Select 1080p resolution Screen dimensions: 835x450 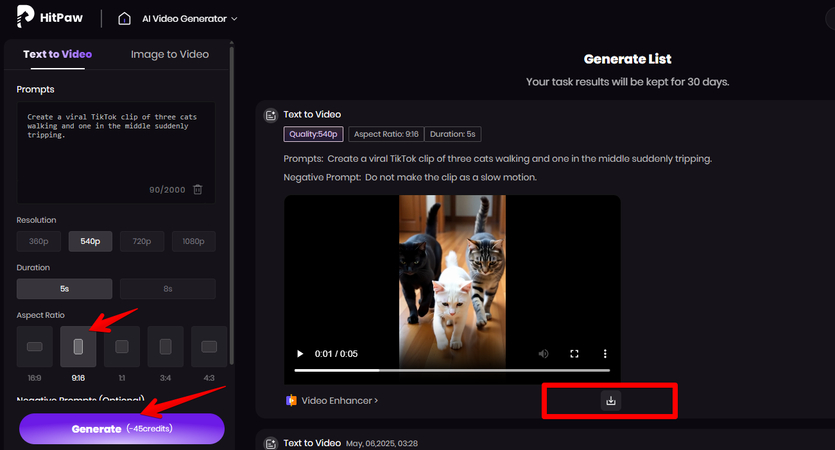[x=193, y=241]
